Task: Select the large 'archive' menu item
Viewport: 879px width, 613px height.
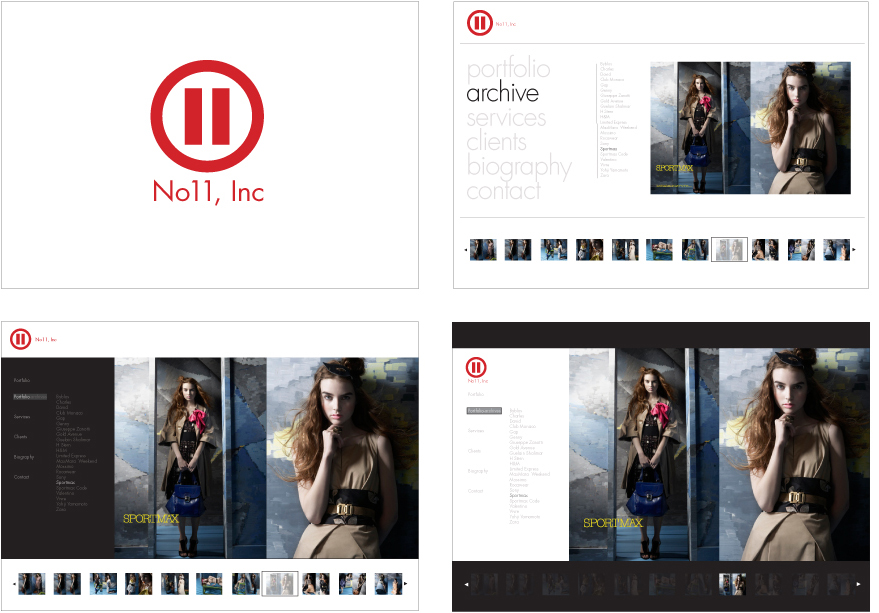Action: tap(502, 94)
